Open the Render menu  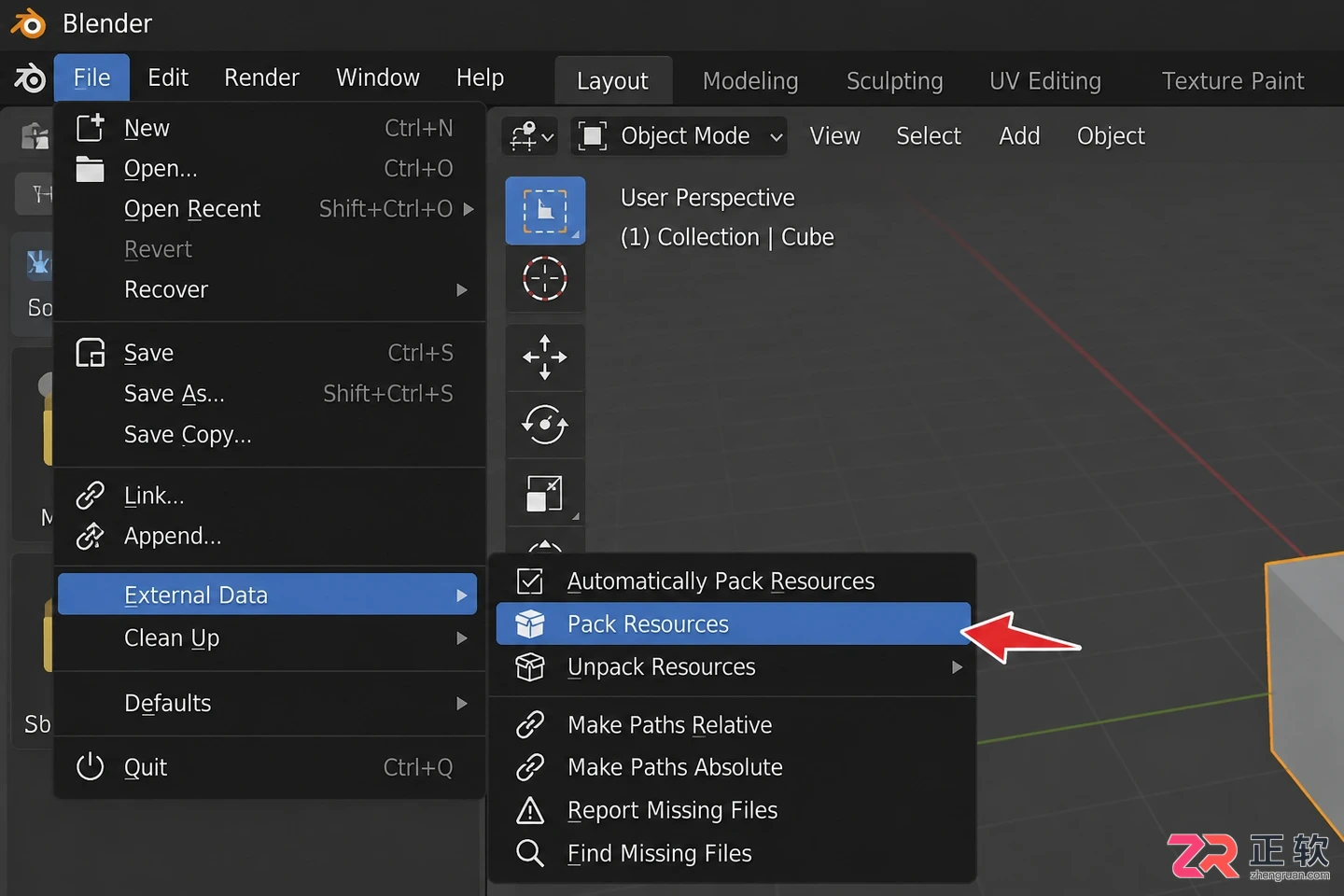point(261,77)
